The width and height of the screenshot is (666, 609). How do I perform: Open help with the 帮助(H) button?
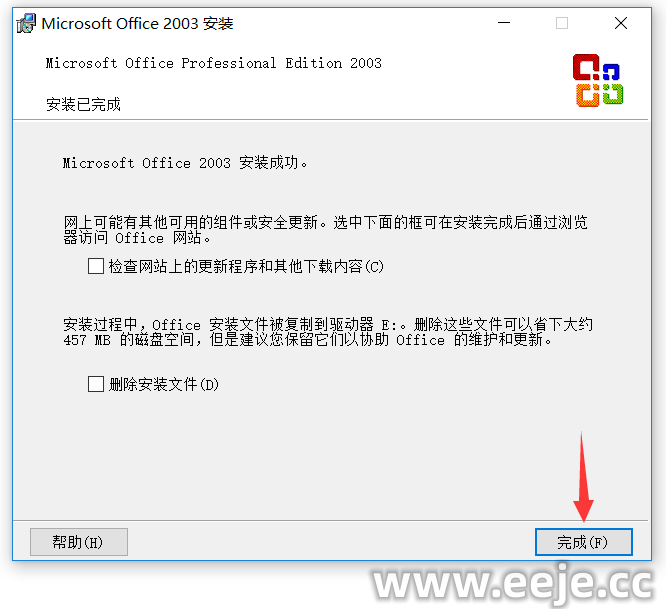(x=79, y=542)
